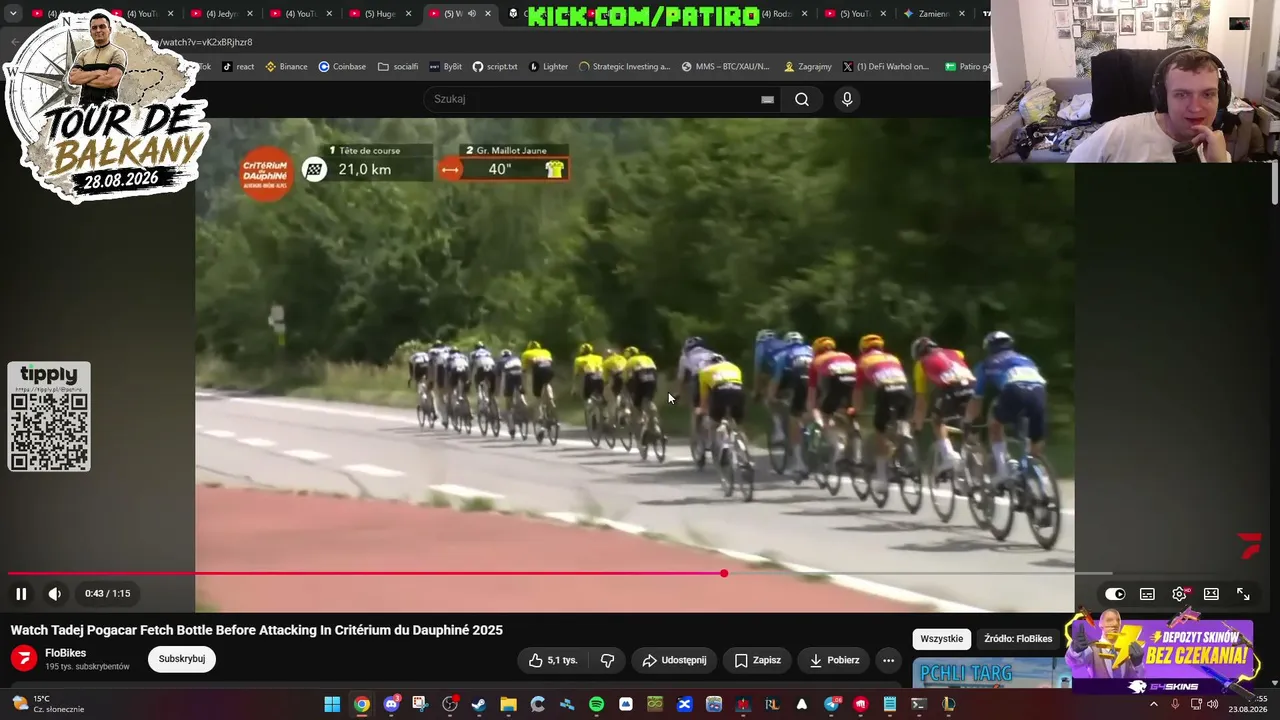Select the Źródło: FloBikes filter chip

[1018, 639]
